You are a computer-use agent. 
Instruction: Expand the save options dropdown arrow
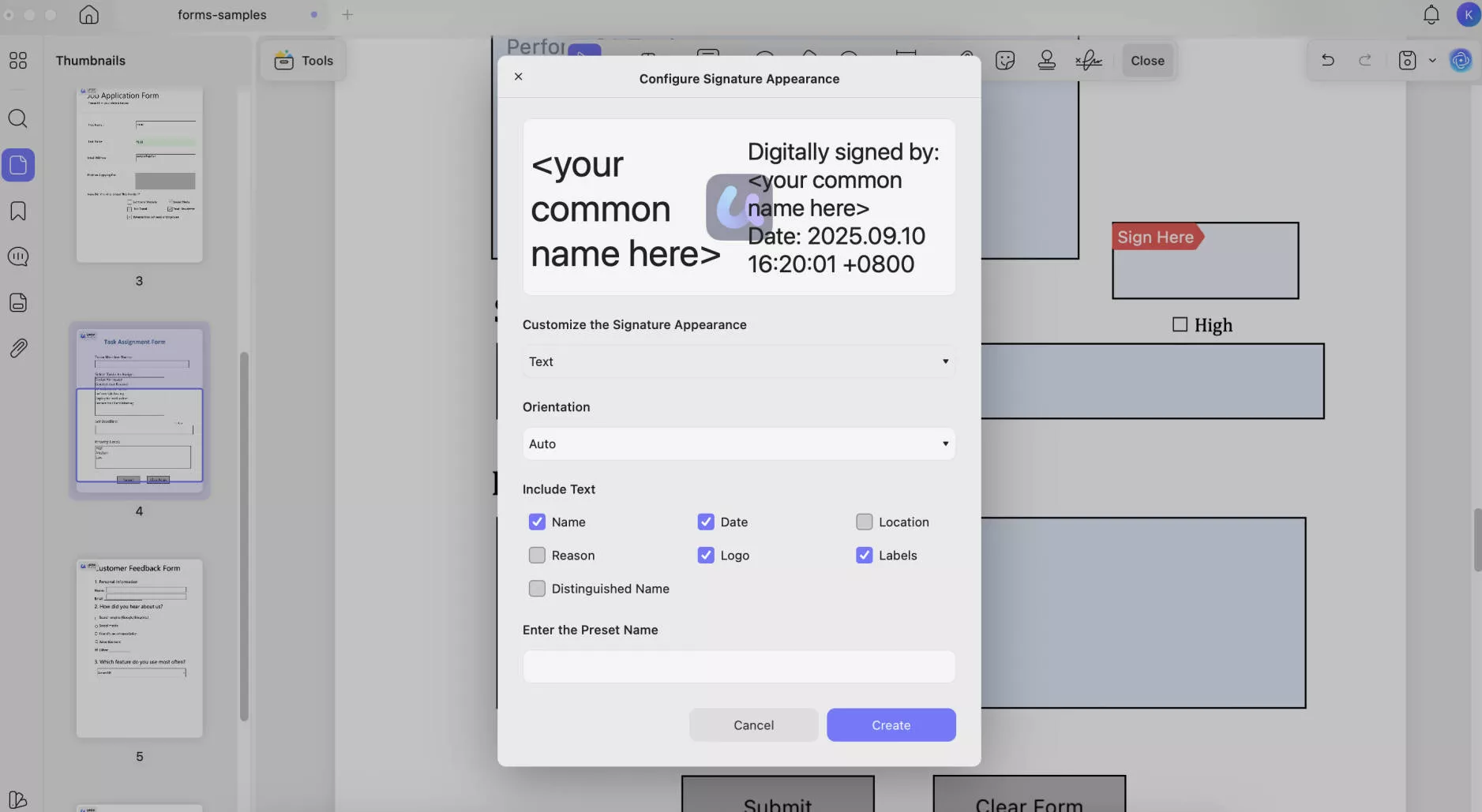(x=1434, y=60)
